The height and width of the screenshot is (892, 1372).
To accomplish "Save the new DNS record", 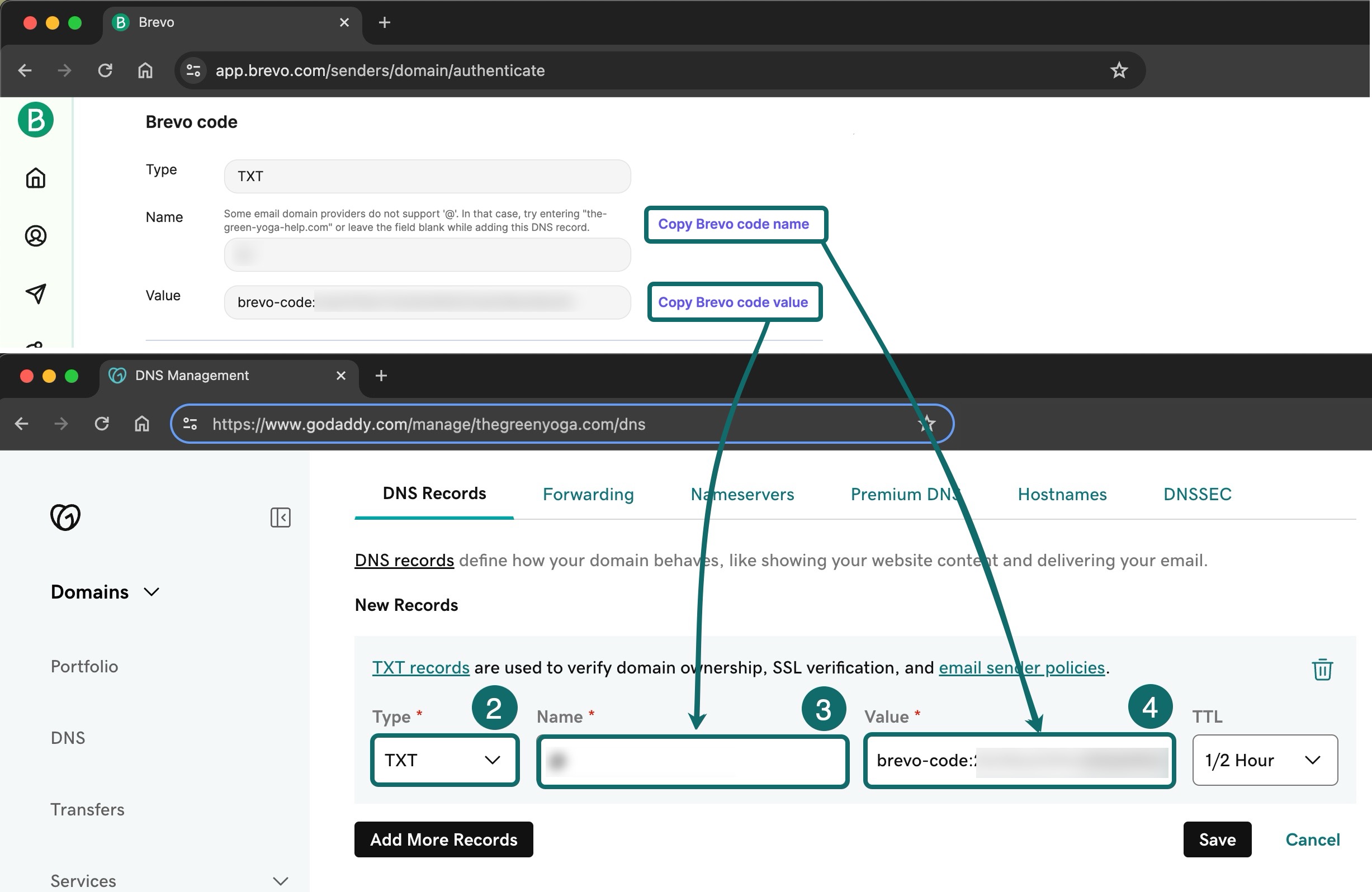I will pyautogui.click(x=1217, y=839).
